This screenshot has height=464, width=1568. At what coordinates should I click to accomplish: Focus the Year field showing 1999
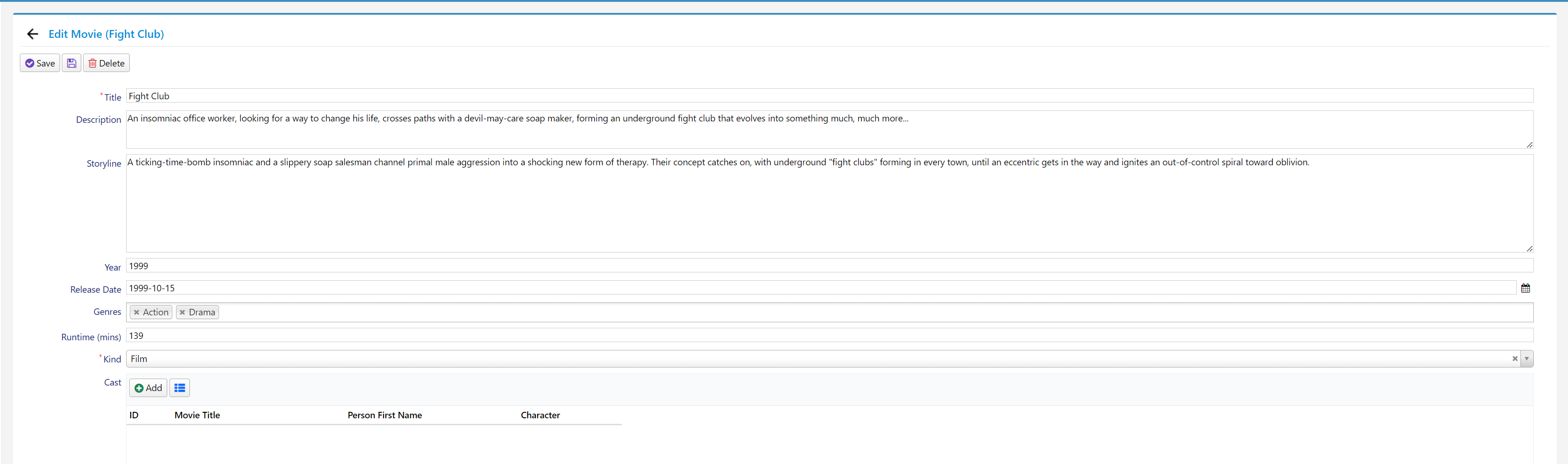tap(829, 266)
